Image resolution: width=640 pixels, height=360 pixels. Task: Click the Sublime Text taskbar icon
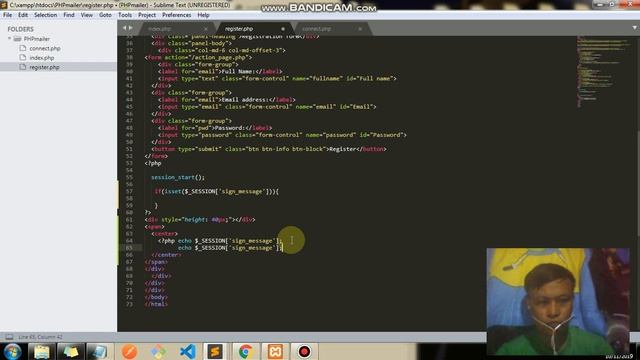click(215, 351)
